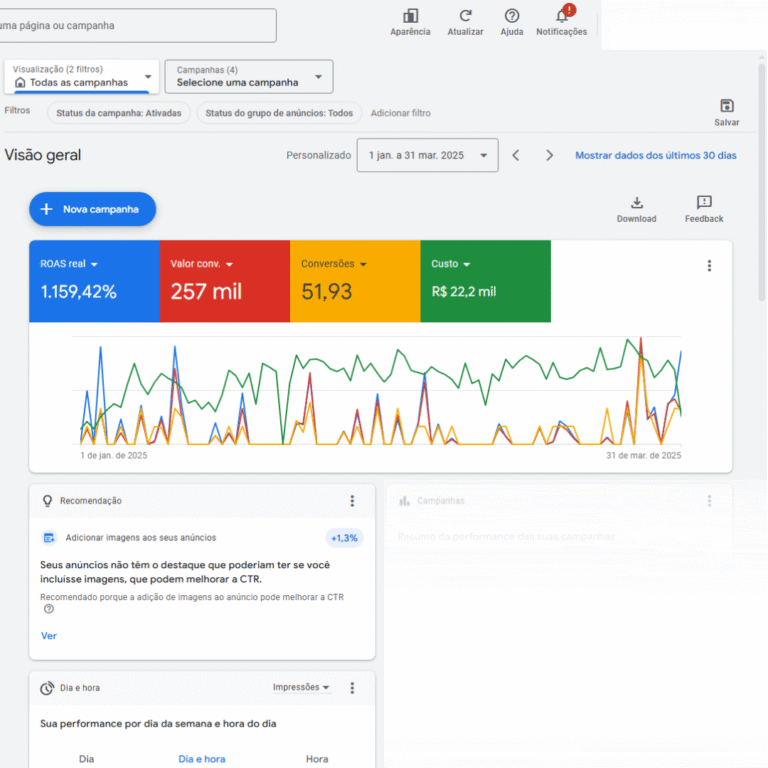Select the red Valor conv. scorecard
The height and width of the screenshot is (768, 768).
coord(225,281)
